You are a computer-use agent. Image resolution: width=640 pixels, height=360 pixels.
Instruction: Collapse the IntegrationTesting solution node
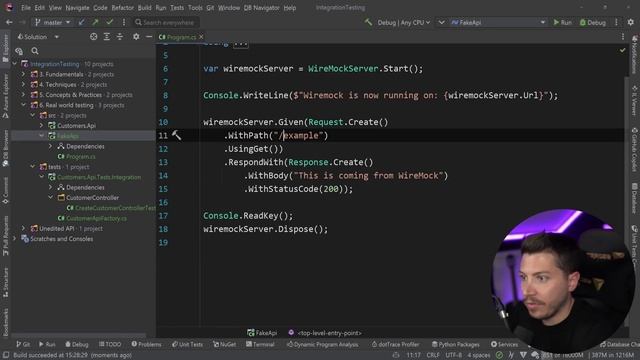[x=15, y=64]
